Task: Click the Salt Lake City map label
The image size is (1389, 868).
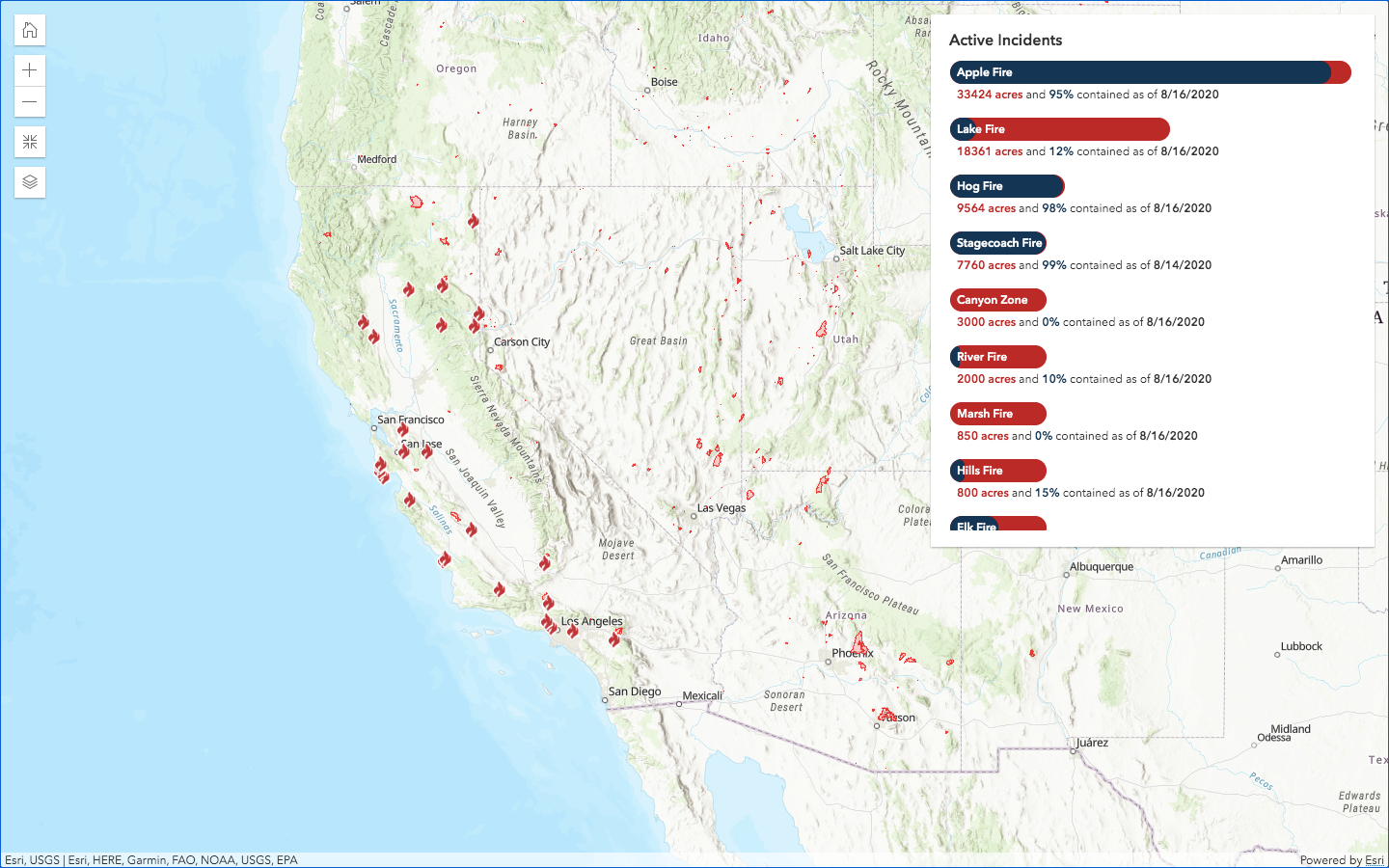Action: [872, 251]
